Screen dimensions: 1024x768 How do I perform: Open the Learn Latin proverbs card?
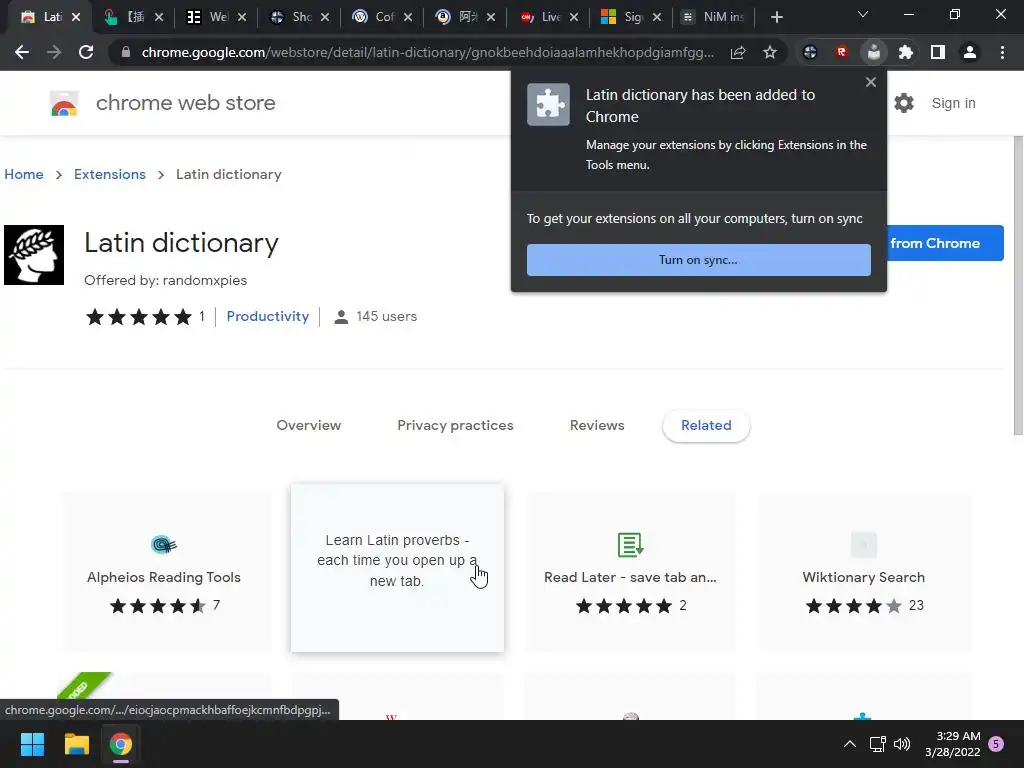click(397, 568)
